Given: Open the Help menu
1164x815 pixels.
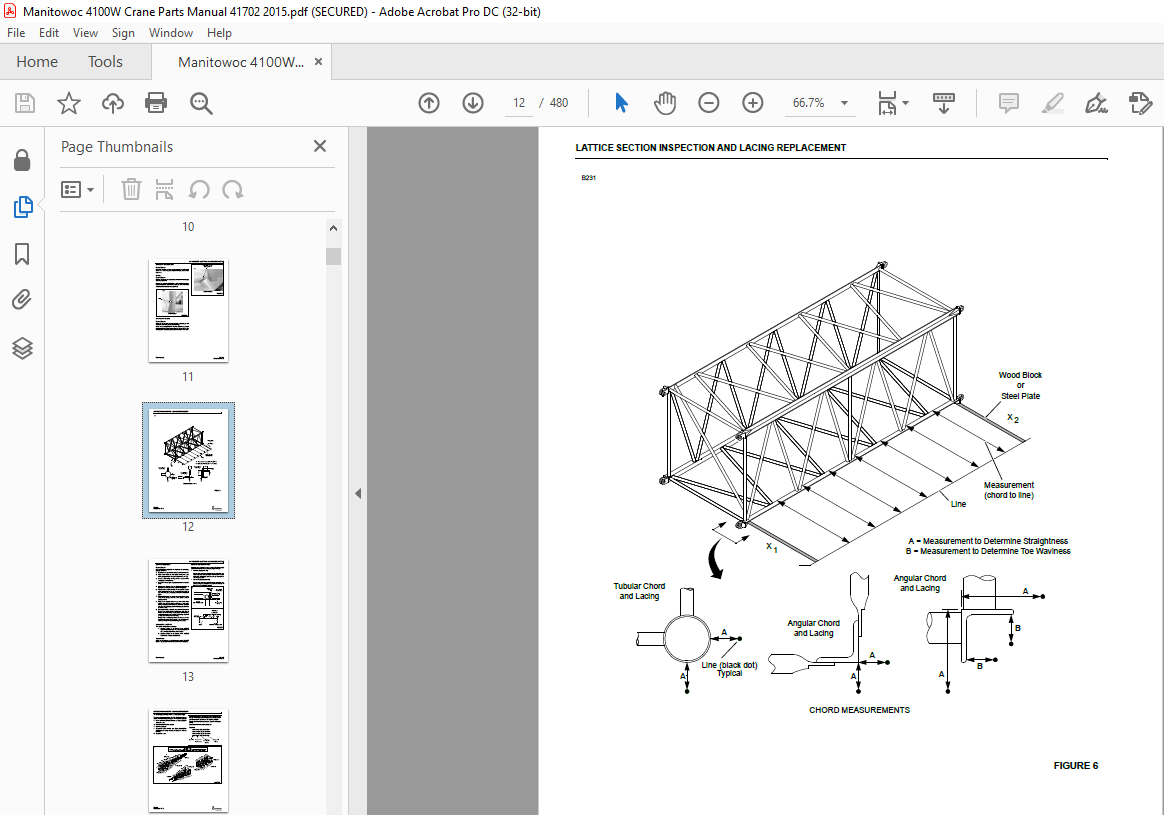Looking at the screenshot, I should pos(219,33).
